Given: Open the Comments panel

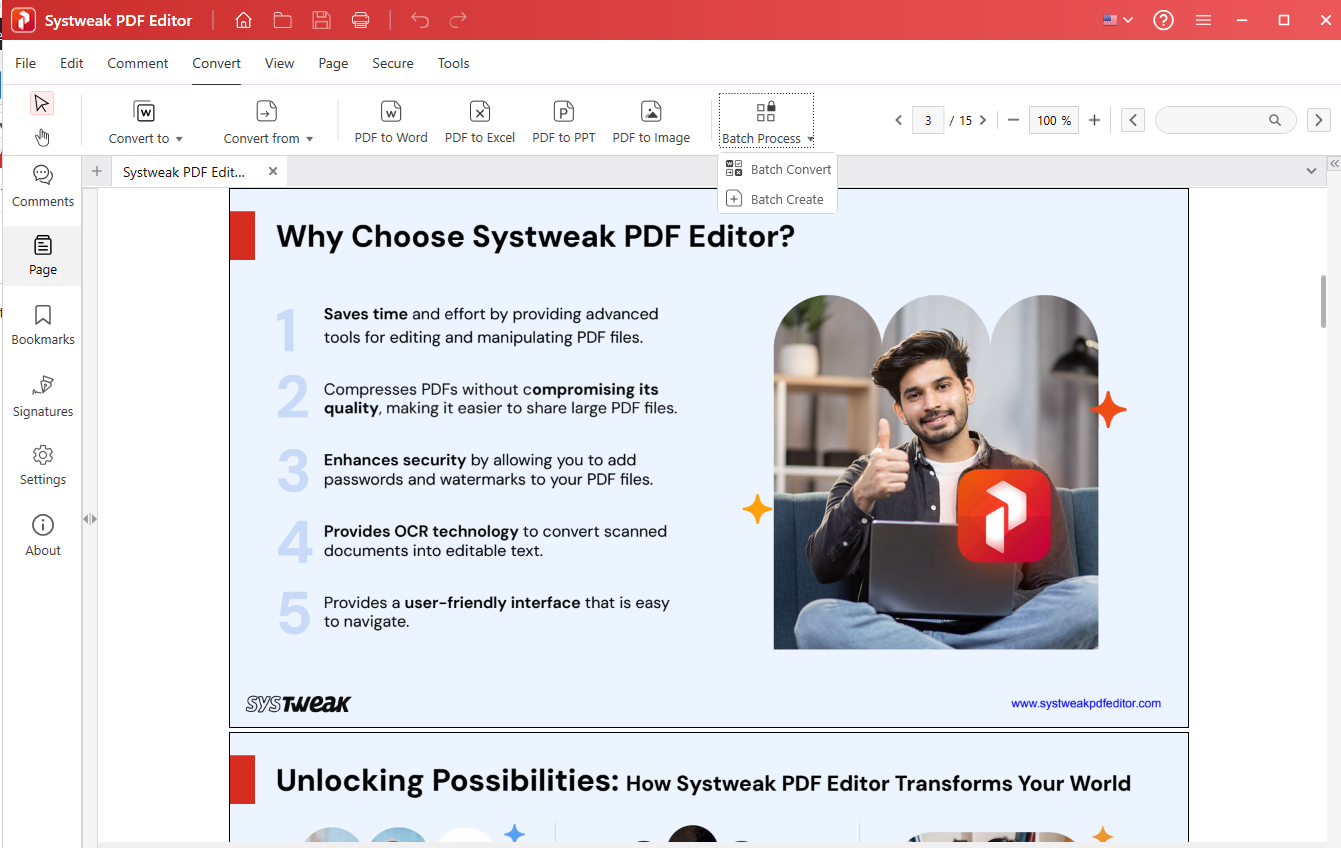Looking at the screenshot, I should [x=42, y=185].
